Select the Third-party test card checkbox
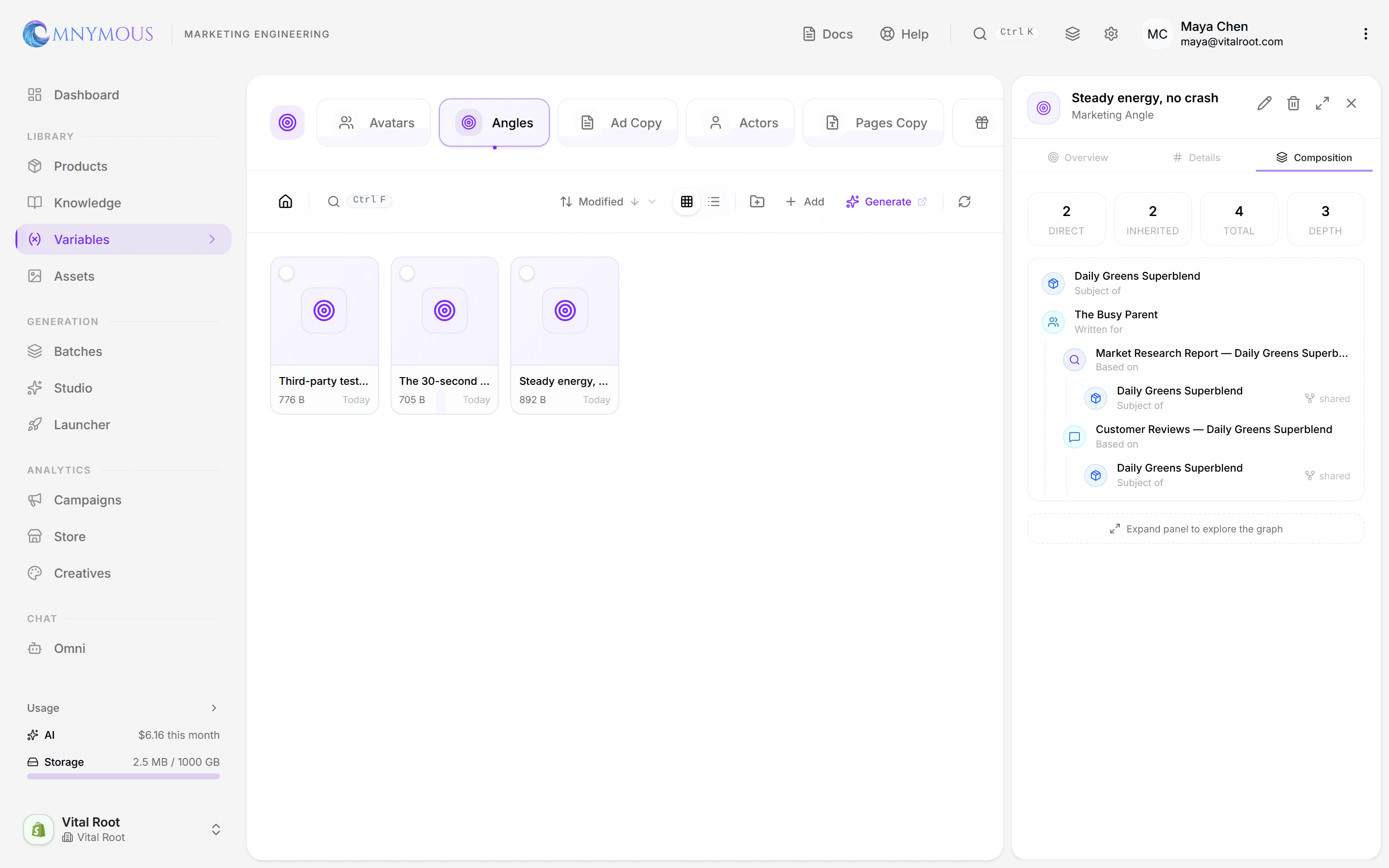Image resolution: width=1389 pixels, height=868 pixels. pos(286,273)
